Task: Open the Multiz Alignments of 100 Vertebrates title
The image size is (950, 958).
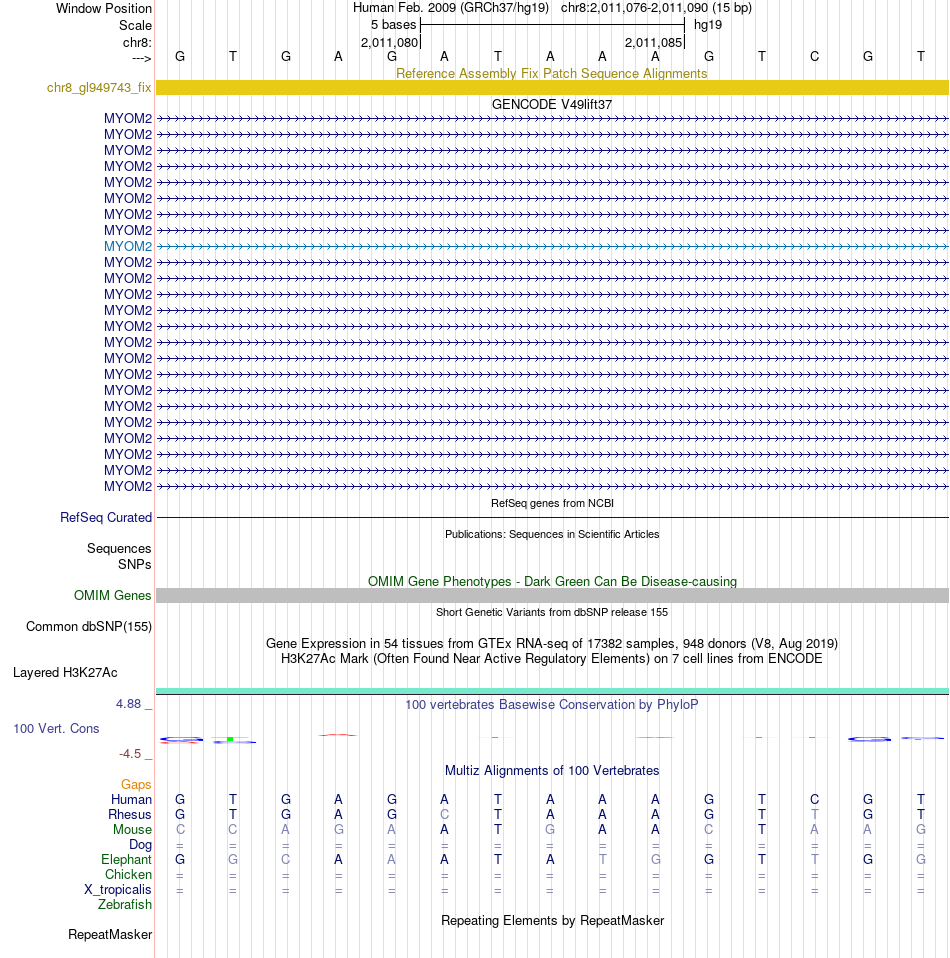Action: 552,770
